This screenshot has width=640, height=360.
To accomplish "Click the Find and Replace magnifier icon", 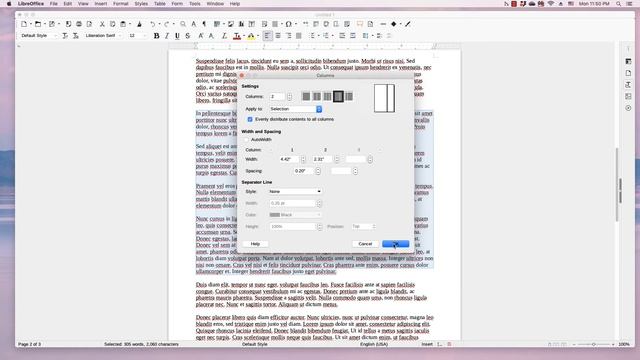I will click(x=183, y=24).
